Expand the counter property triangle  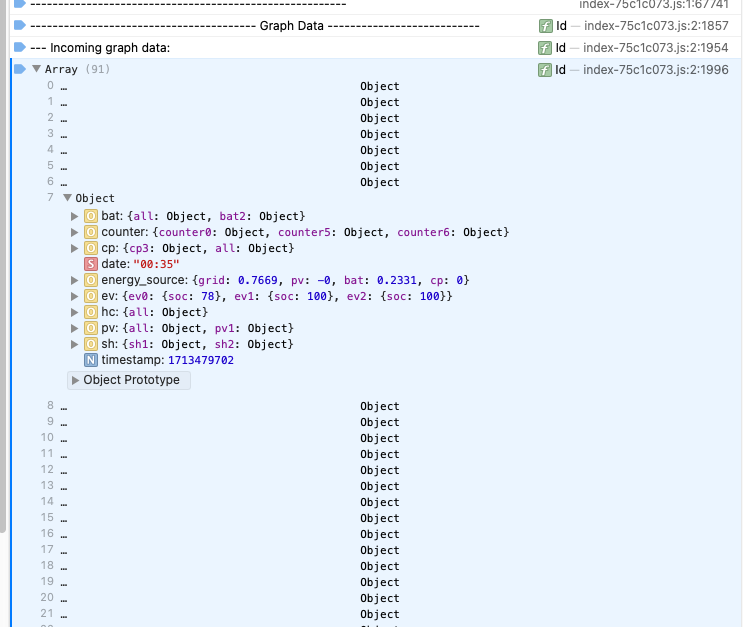coord(75,232)
